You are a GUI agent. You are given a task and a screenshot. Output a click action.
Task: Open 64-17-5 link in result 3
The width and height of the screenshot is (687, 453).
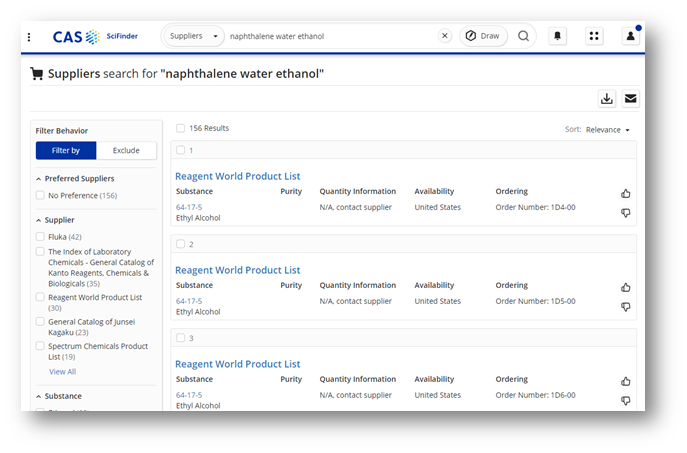(189, 395)
